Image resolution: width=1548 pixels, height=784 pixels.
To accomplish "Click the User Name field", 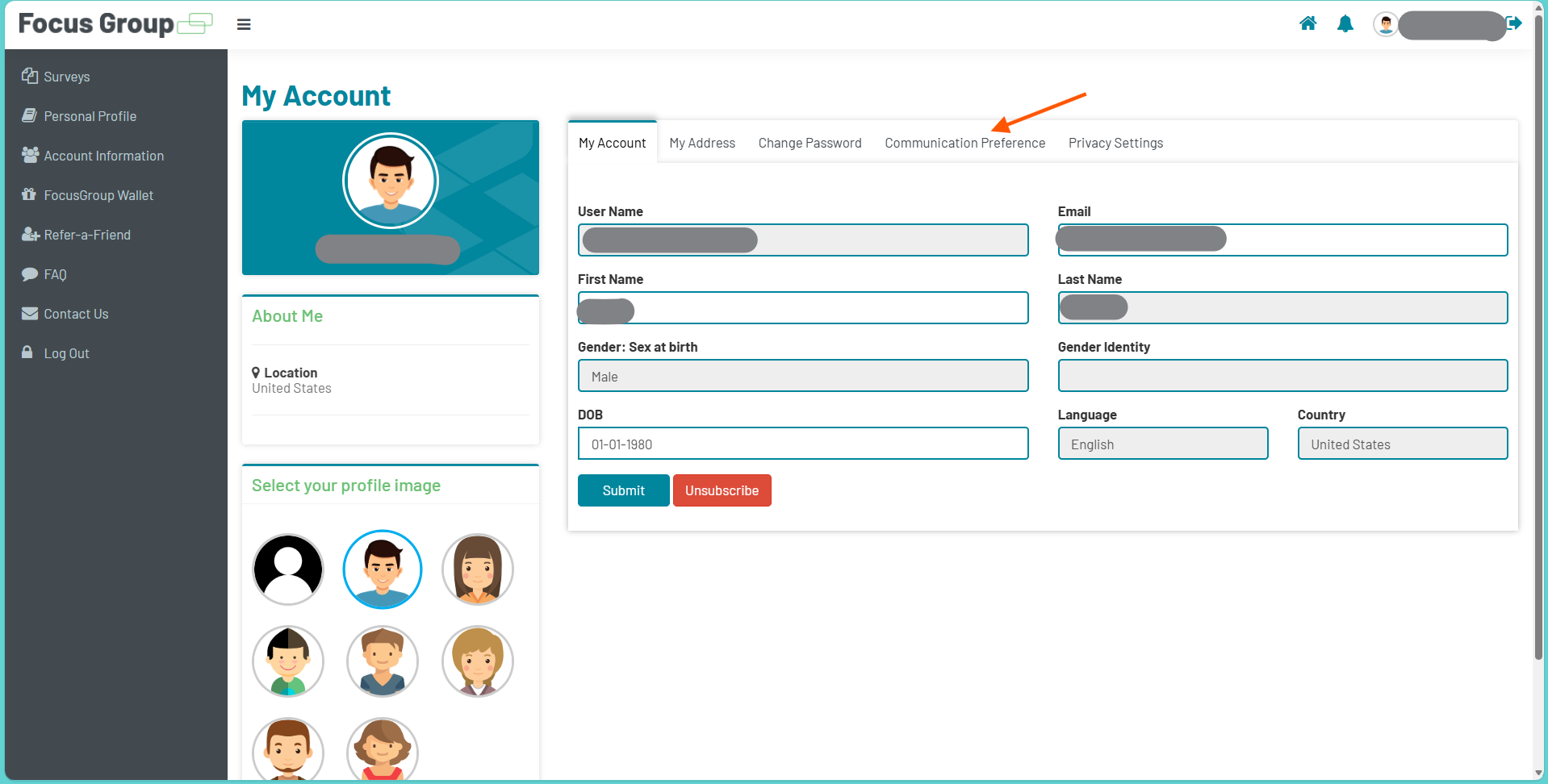I will click(x=803, y=240).
